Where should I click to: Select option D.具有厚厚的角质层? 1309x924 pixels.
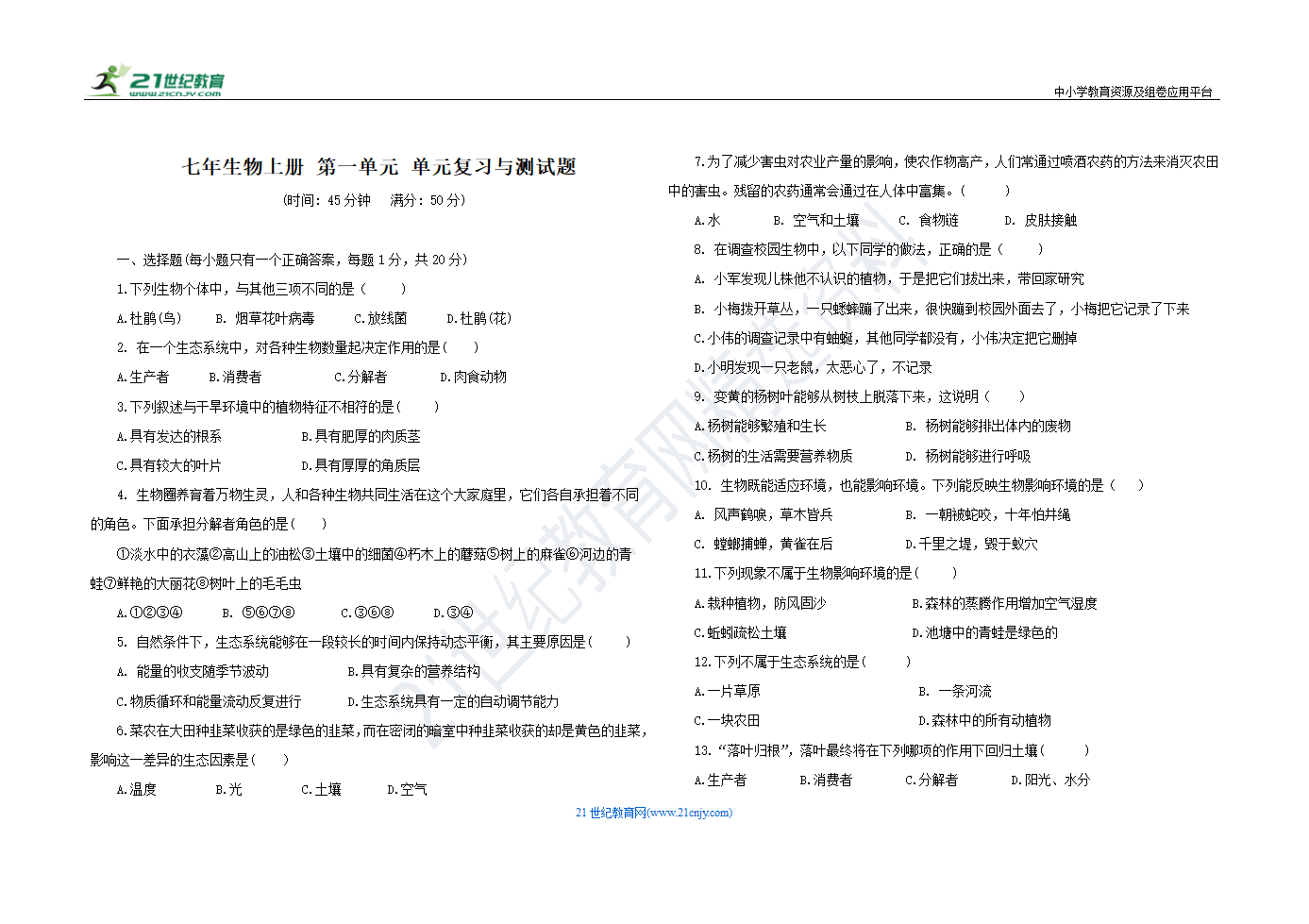click(361, 465)
